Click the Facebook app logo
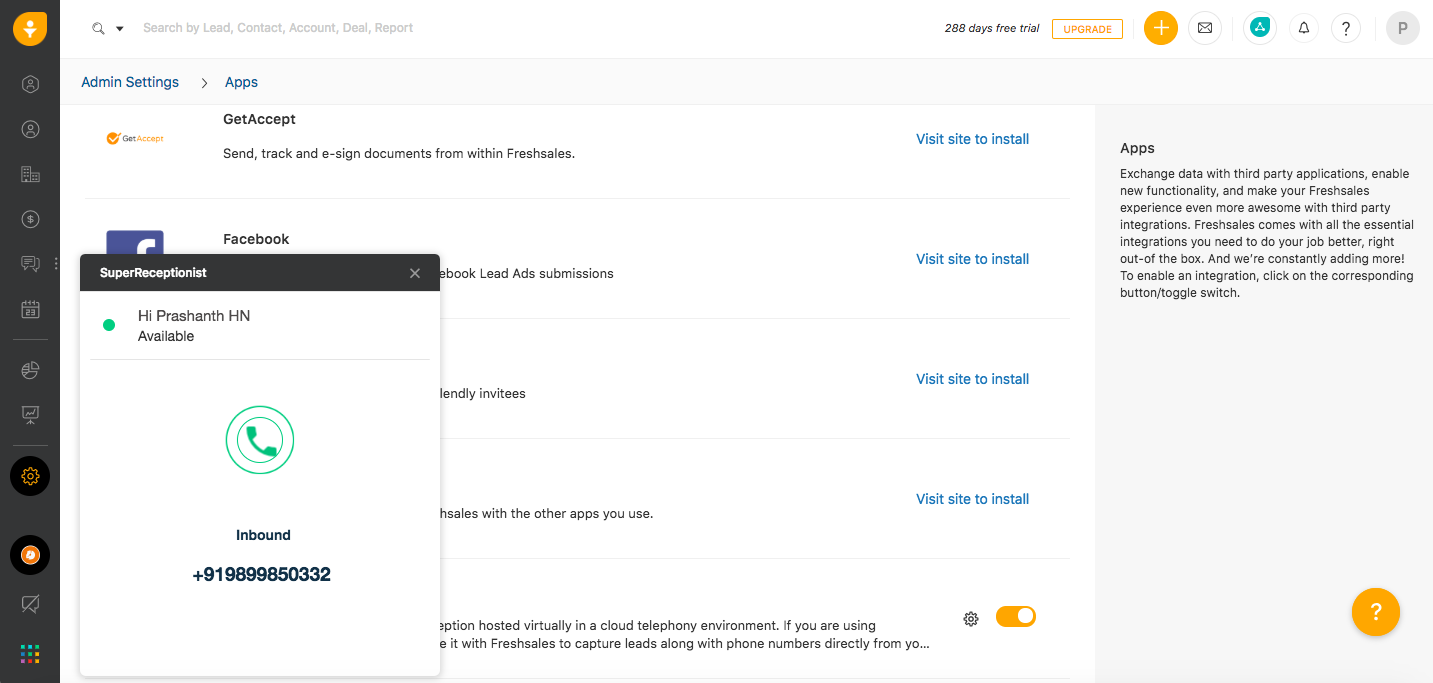 (135, 243)
